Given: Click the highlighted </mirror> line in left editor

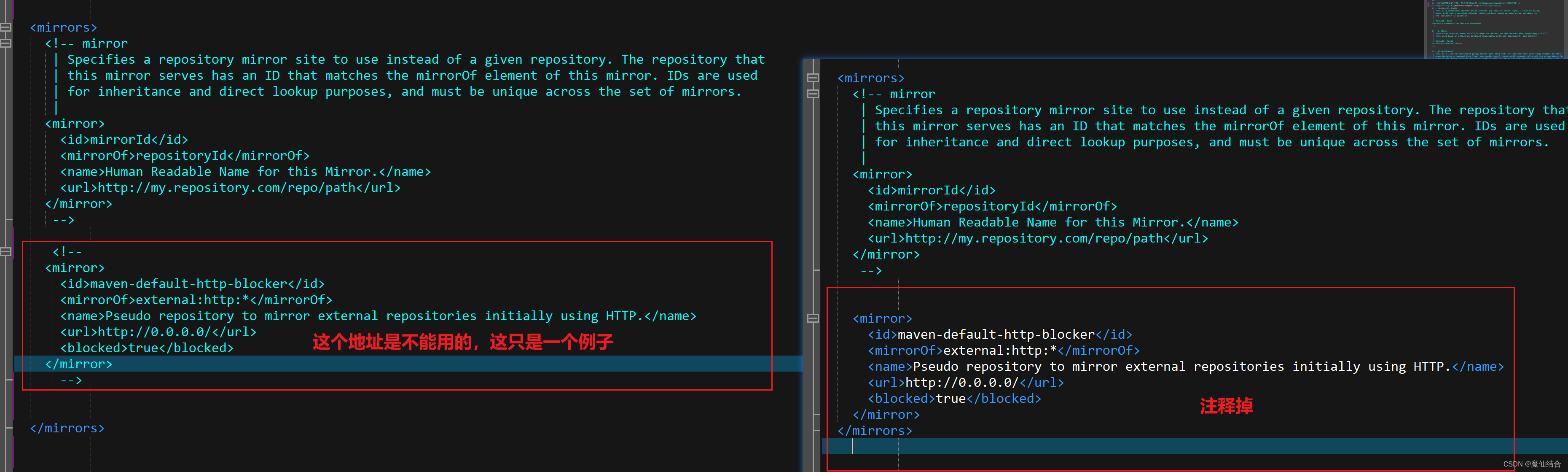Looking at the screenshot, I should 78,364.
